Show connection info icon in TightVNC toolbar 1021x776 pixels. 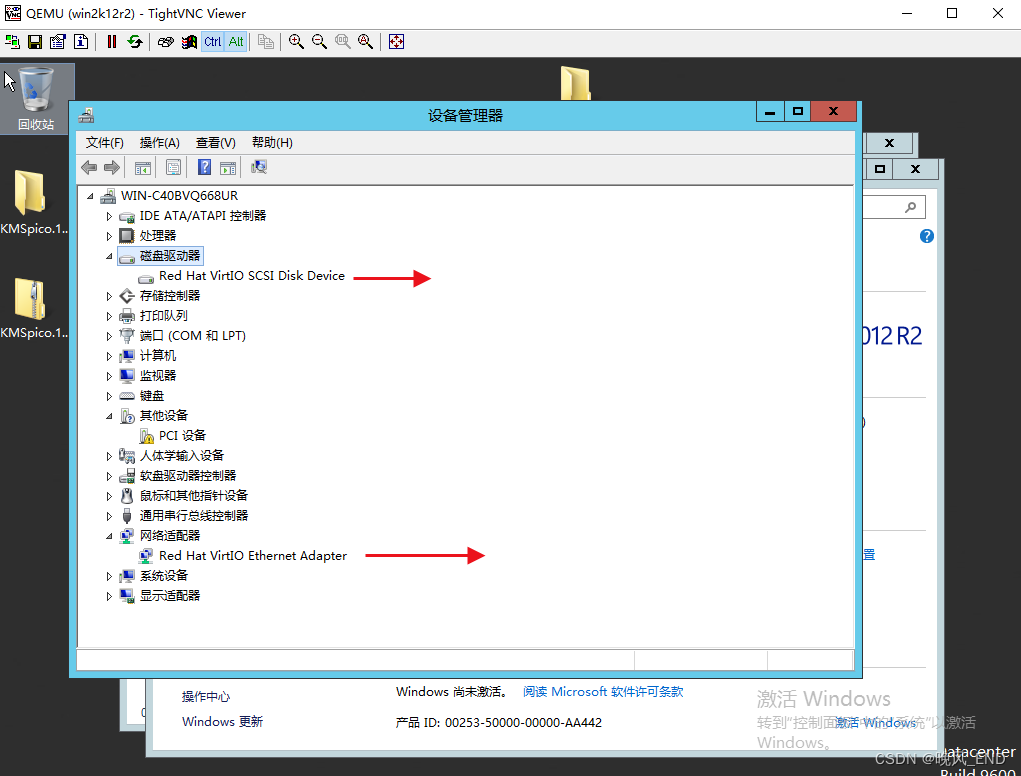[81, 42]
